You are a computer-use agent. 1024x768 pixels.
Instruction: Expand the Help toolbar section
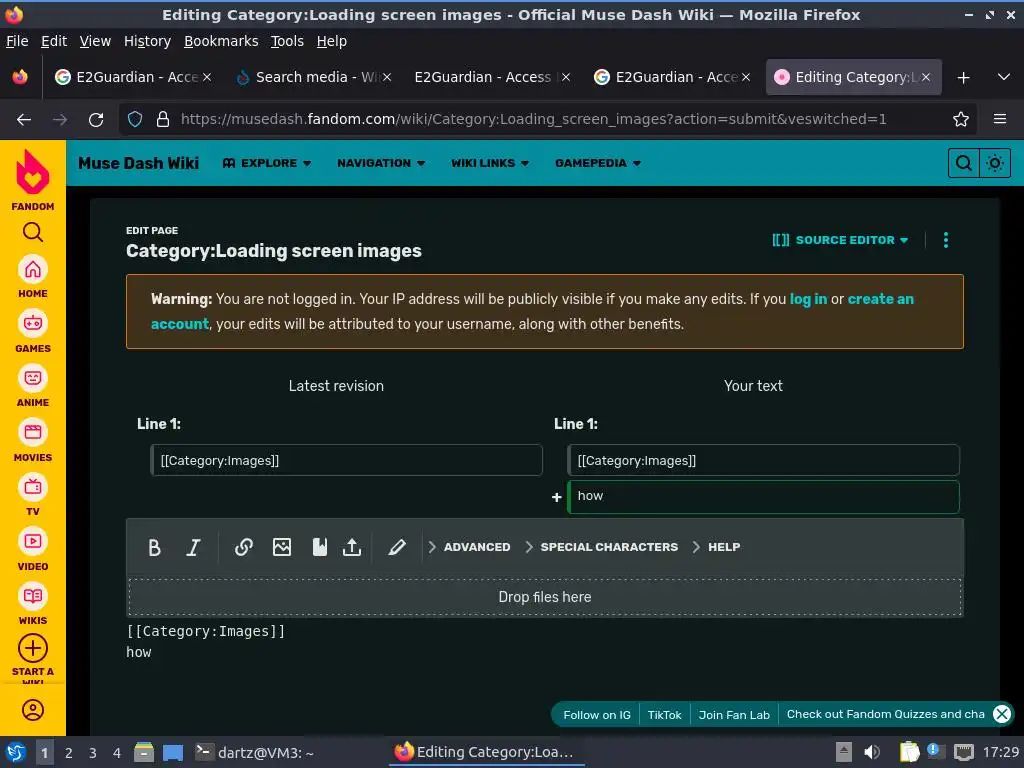click(x=716, y=547)
